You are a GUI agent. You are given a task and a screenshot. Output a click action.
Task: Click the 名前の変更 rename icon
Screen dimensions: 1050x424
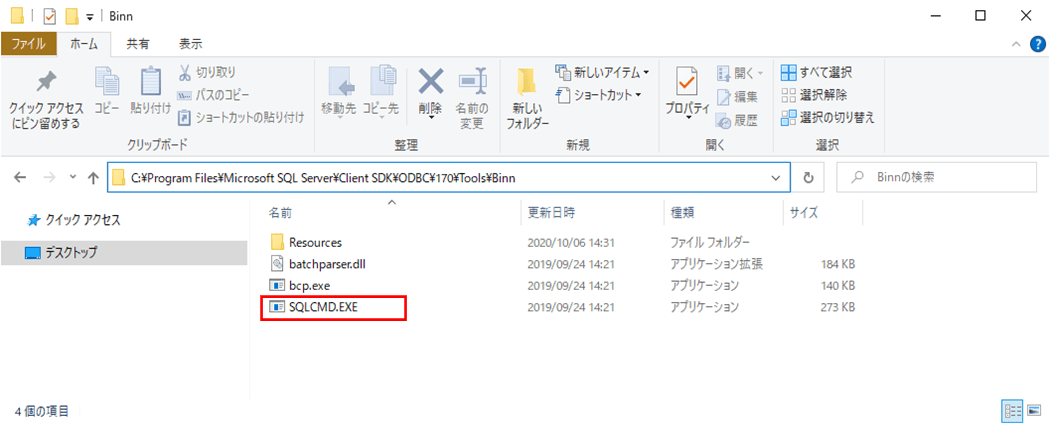(470, 81)
